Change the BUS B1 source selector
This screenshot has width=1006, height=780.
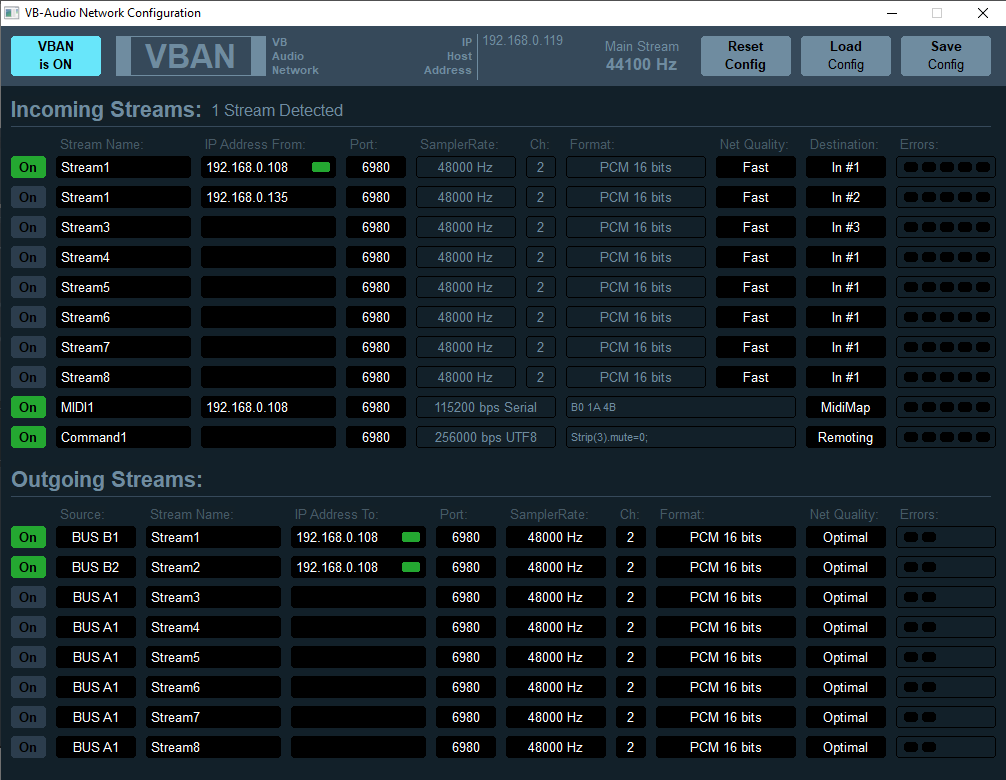tap(96, 538)
